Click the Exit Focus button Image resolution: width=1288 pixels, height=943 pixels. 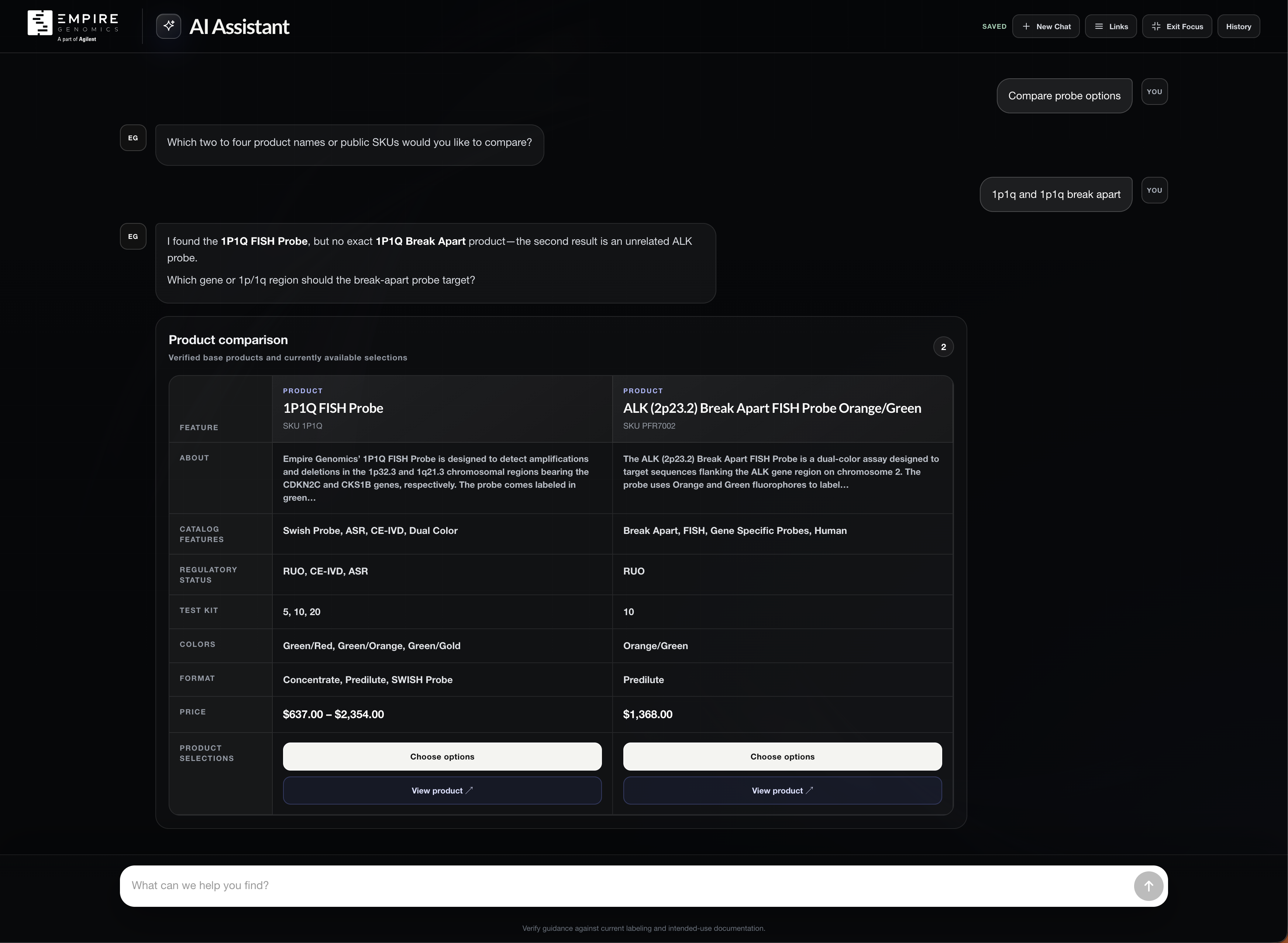[1177, 26]
